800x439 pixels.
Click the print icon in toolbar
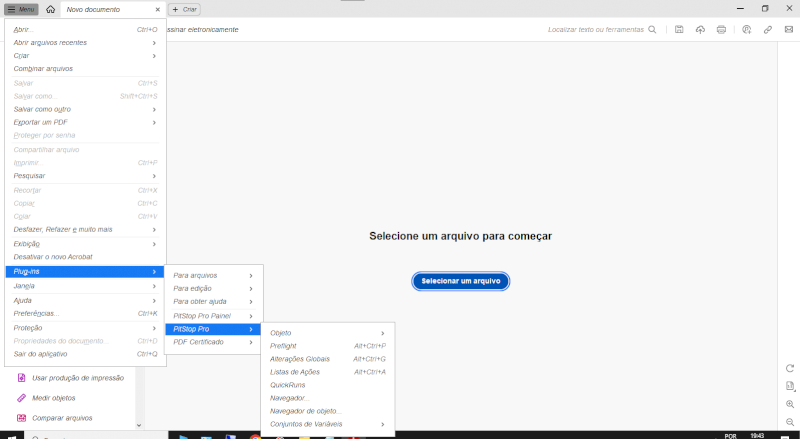click(x=721, y=30)
